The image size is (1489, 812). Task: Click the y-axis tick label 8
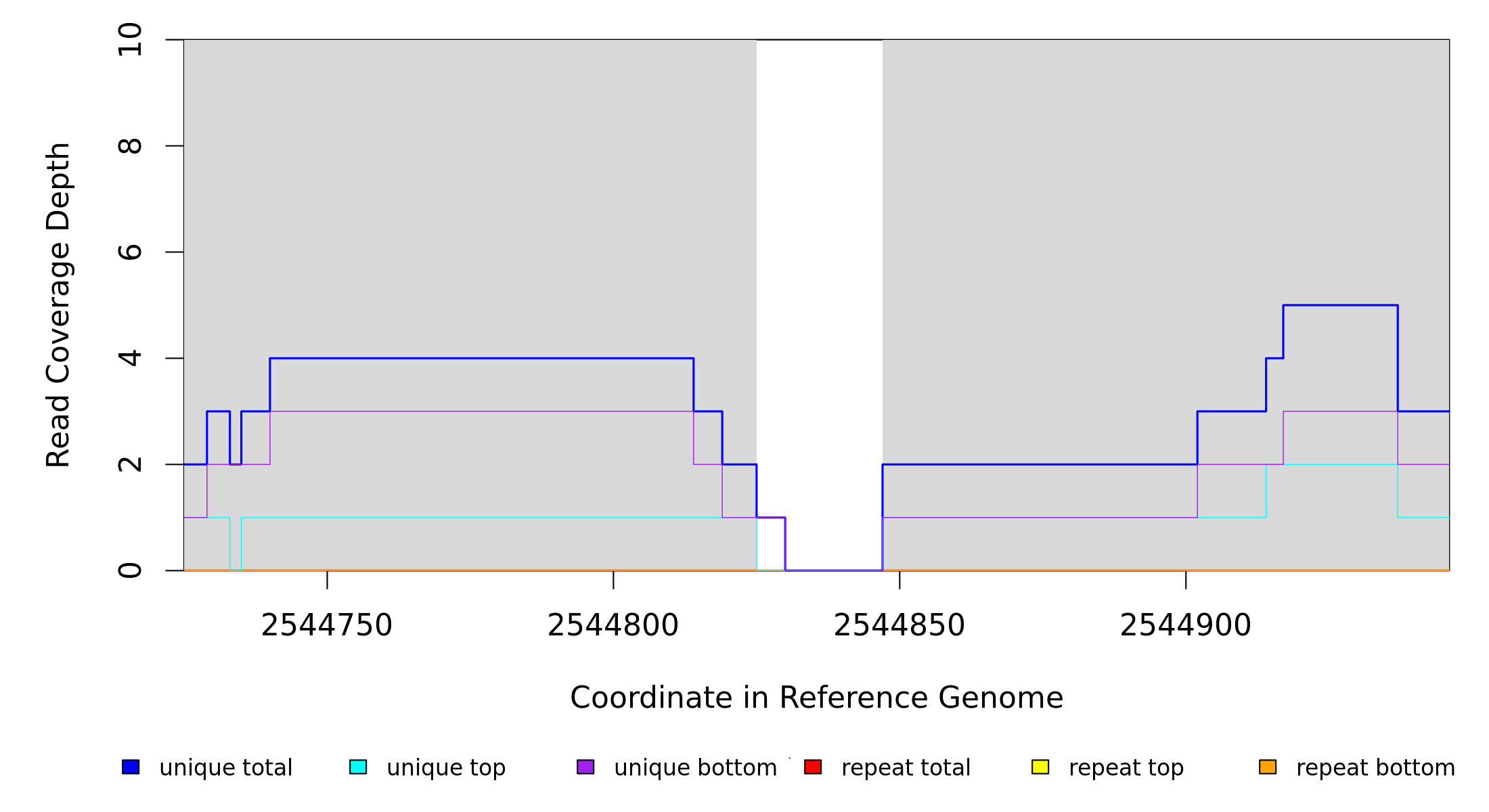(130, 145)
